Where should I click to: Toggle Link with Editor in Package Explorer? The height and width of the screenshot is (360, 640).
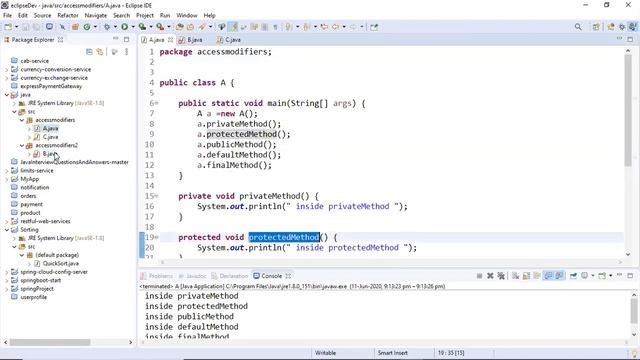pyautogui.click(x=100, y=52)
